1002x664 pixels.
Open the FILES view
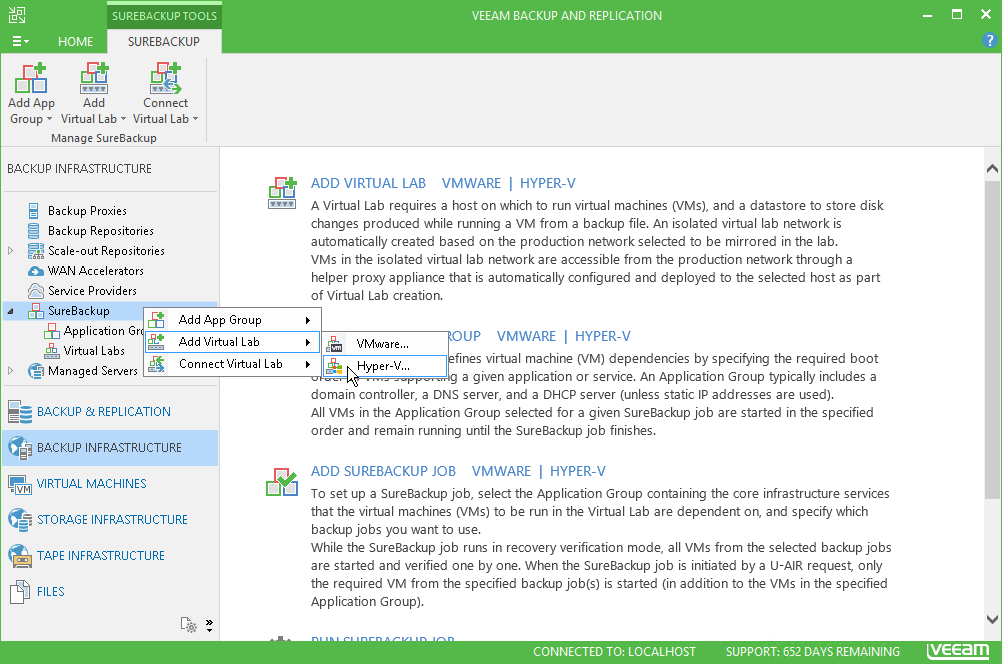[110, 592]
